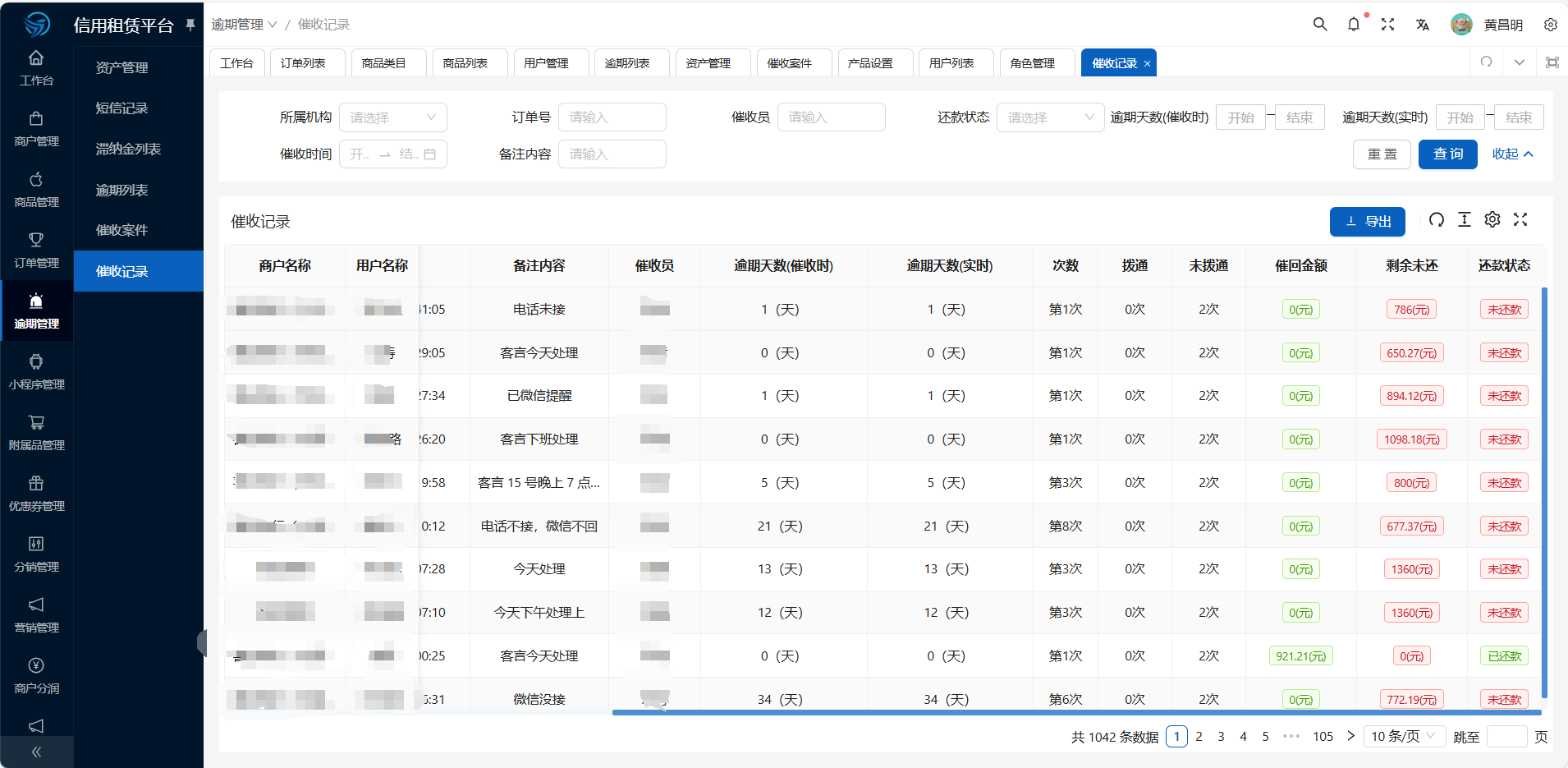Click the 客言下班处理 remark cell
The width and height of the screenshot is (1568, 768).
tap(539, 439)
